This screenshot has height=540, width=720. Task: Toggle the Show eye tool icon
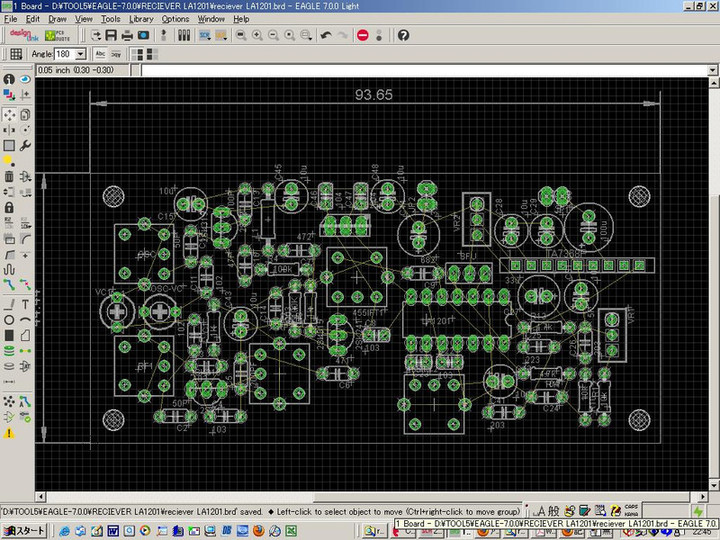pos(24,79)
